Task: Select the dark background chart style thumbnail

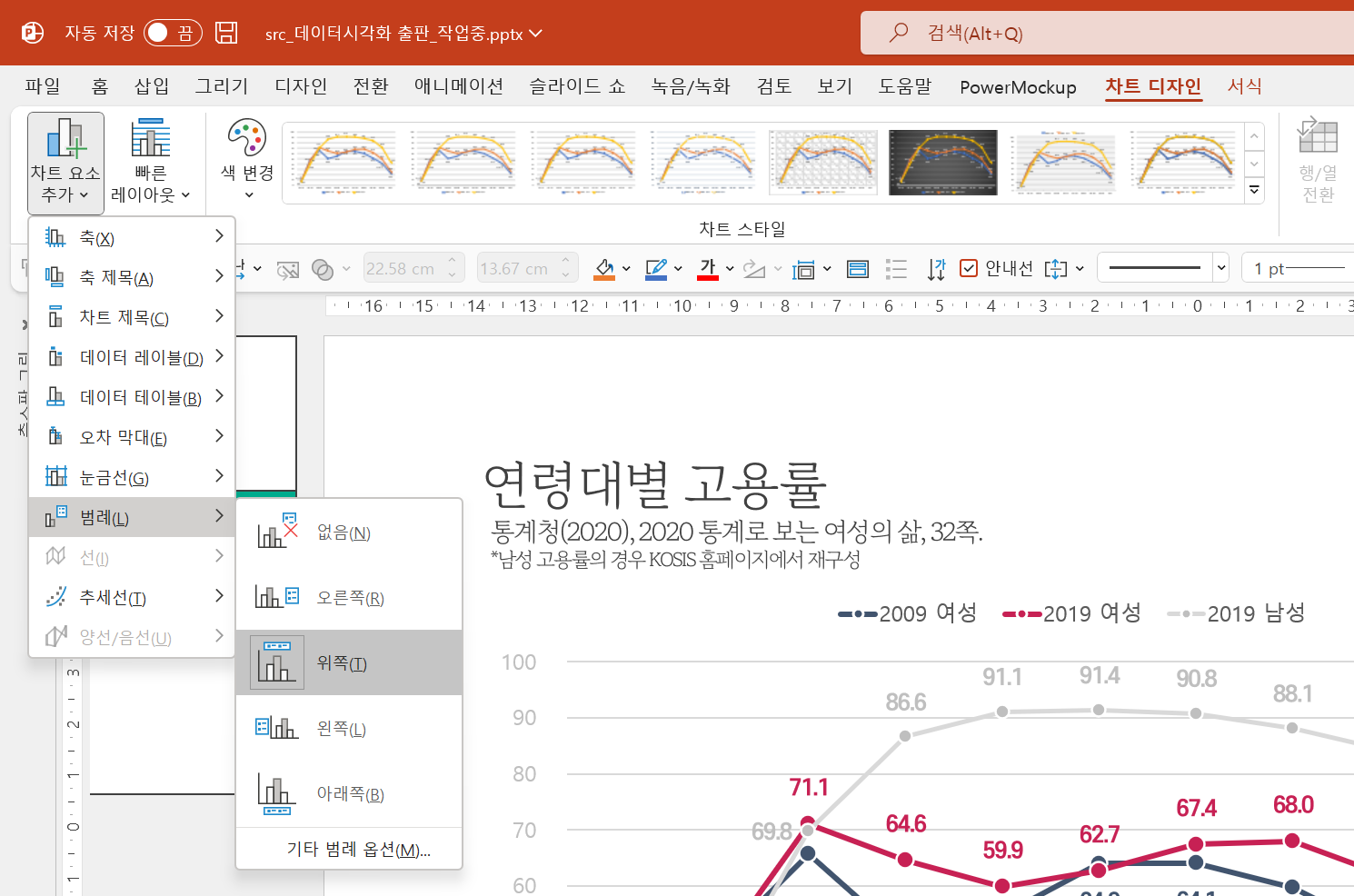Action: pyautogui.click(x=942, y=162)
